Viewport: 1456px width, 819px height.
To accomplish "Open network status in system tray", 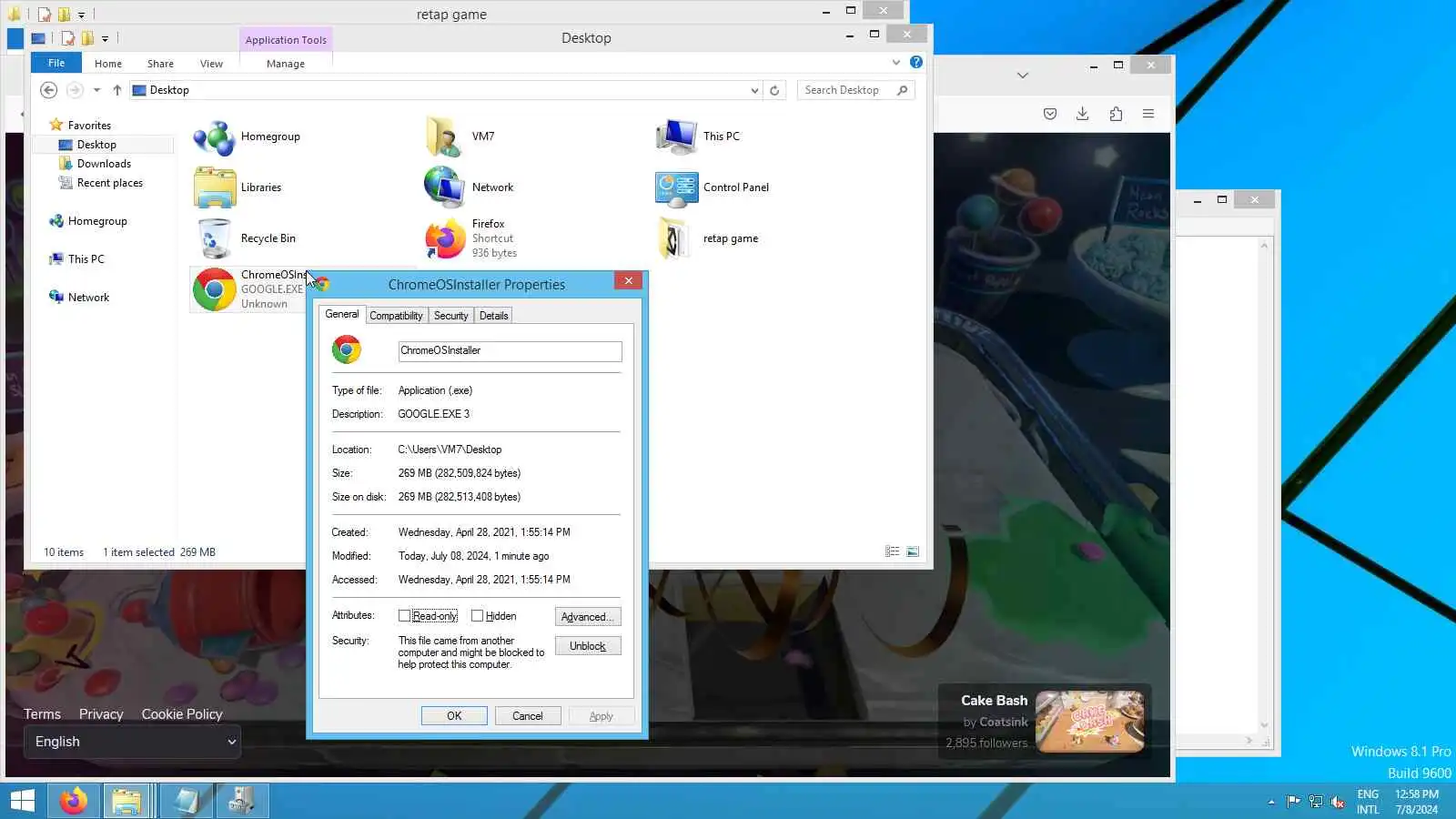I will pos(1316,802).
